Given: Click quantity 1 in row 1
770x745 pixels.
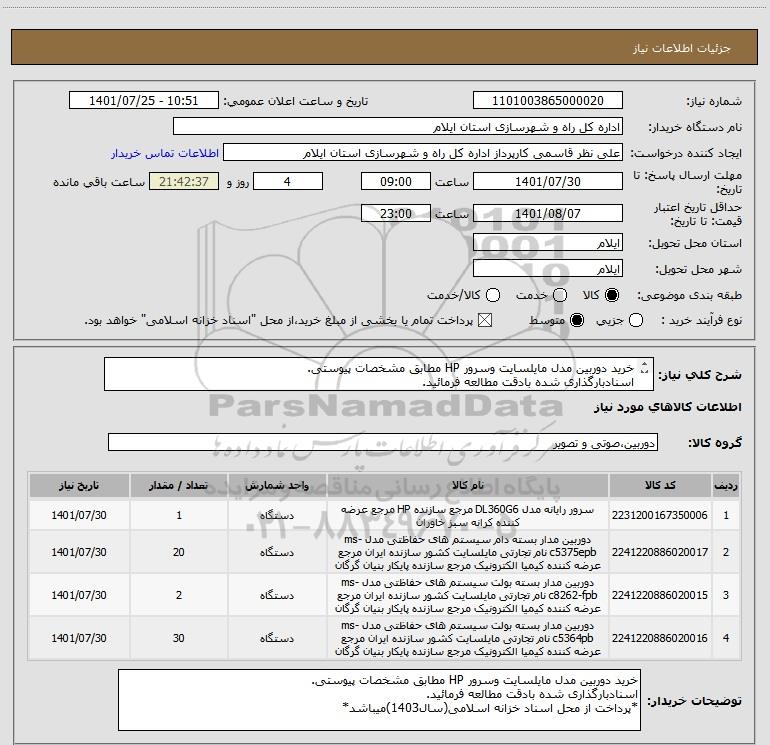Looking at the screenshot, I should tap(179, 515).
